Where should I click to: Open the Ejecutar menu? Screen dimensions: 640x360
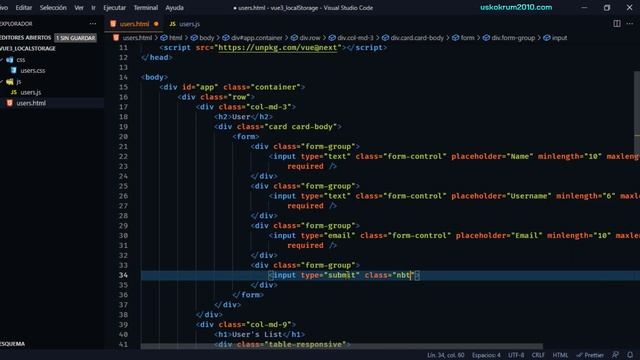(x=115, y=8)
